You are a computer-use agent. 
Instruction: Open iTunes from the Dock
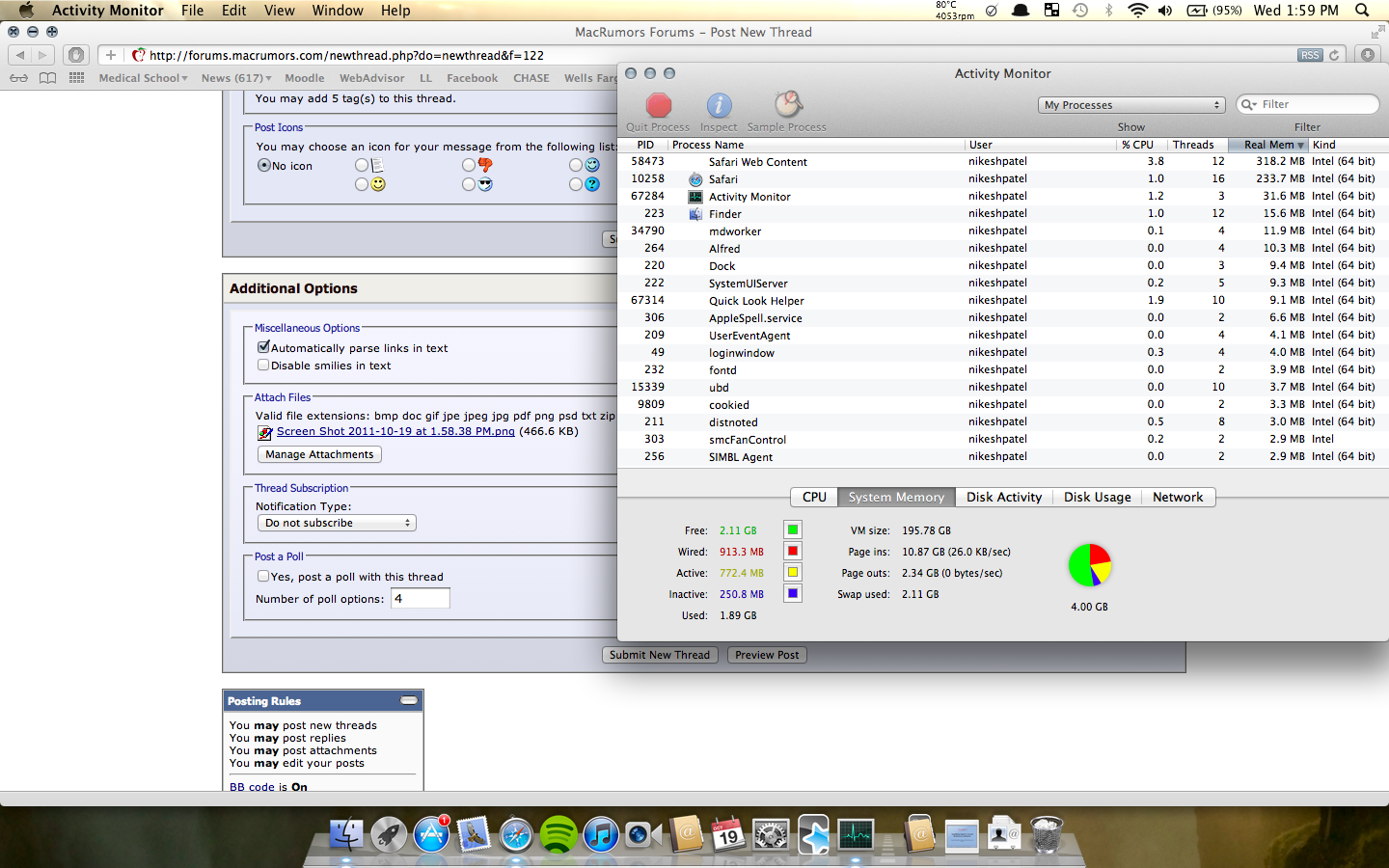[x=601, y=834]
